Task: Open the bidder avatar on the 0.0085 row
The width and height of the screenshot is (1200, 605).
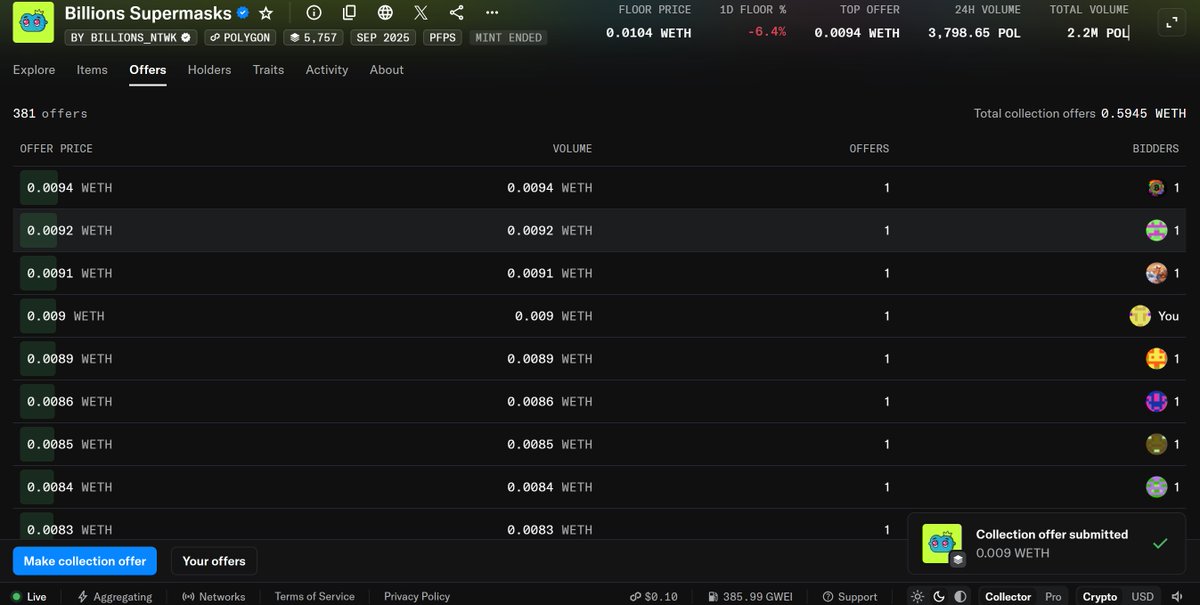Action: [x=1156, y=444]
